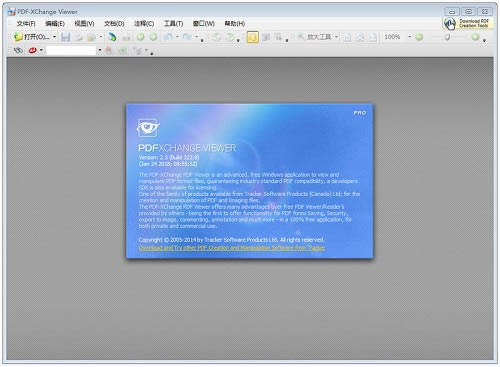Click the Redo arrow icon
This screenshot has height=367, width=500.
(x=187, y=37)
